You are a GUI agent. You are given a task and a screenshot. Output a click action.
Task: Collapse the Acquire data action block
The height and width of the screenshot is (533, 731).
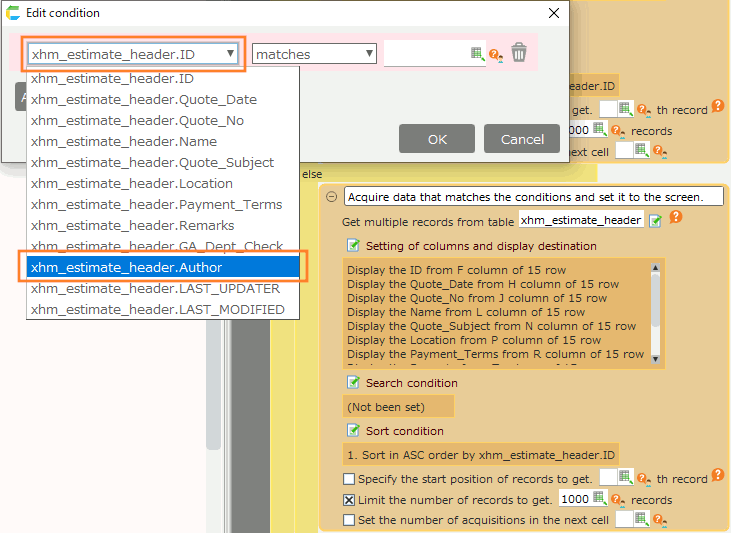(x=331, y=197)
